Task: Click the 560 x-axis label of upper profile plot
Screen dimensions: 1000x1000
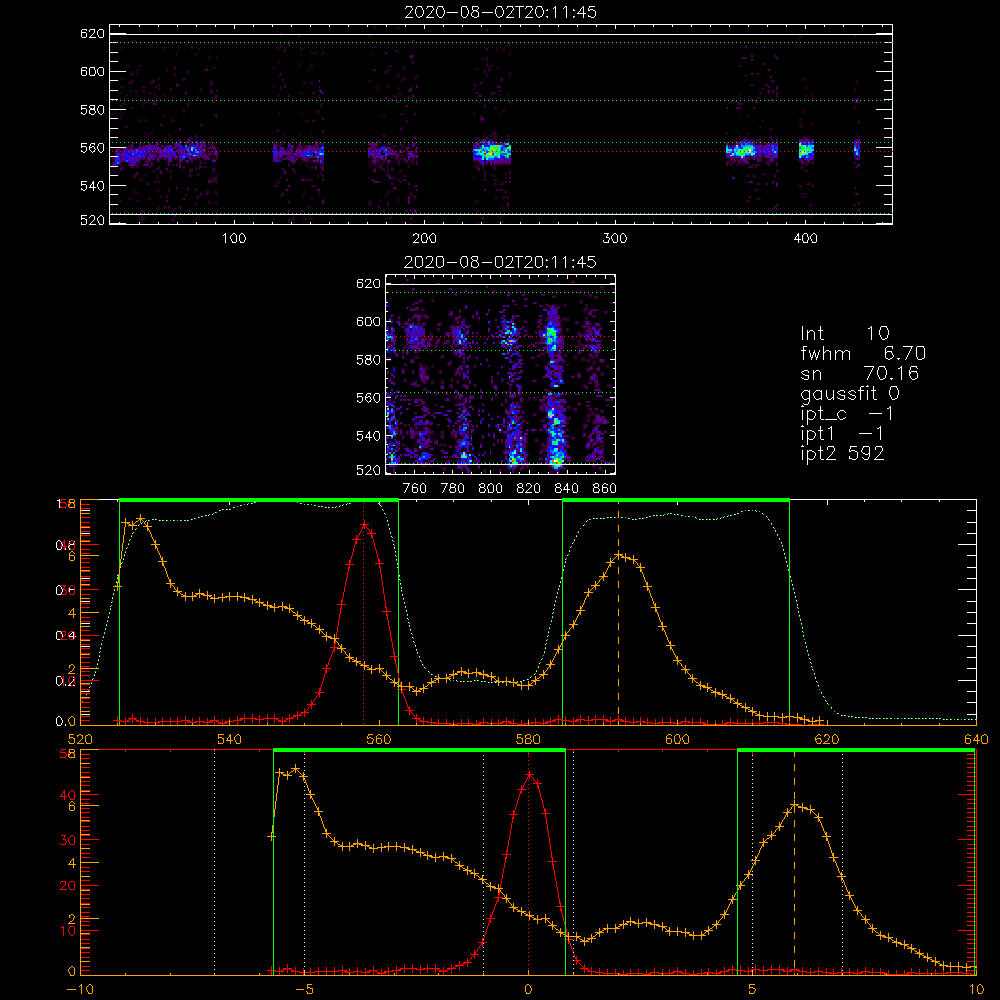Action: point(379,739)
